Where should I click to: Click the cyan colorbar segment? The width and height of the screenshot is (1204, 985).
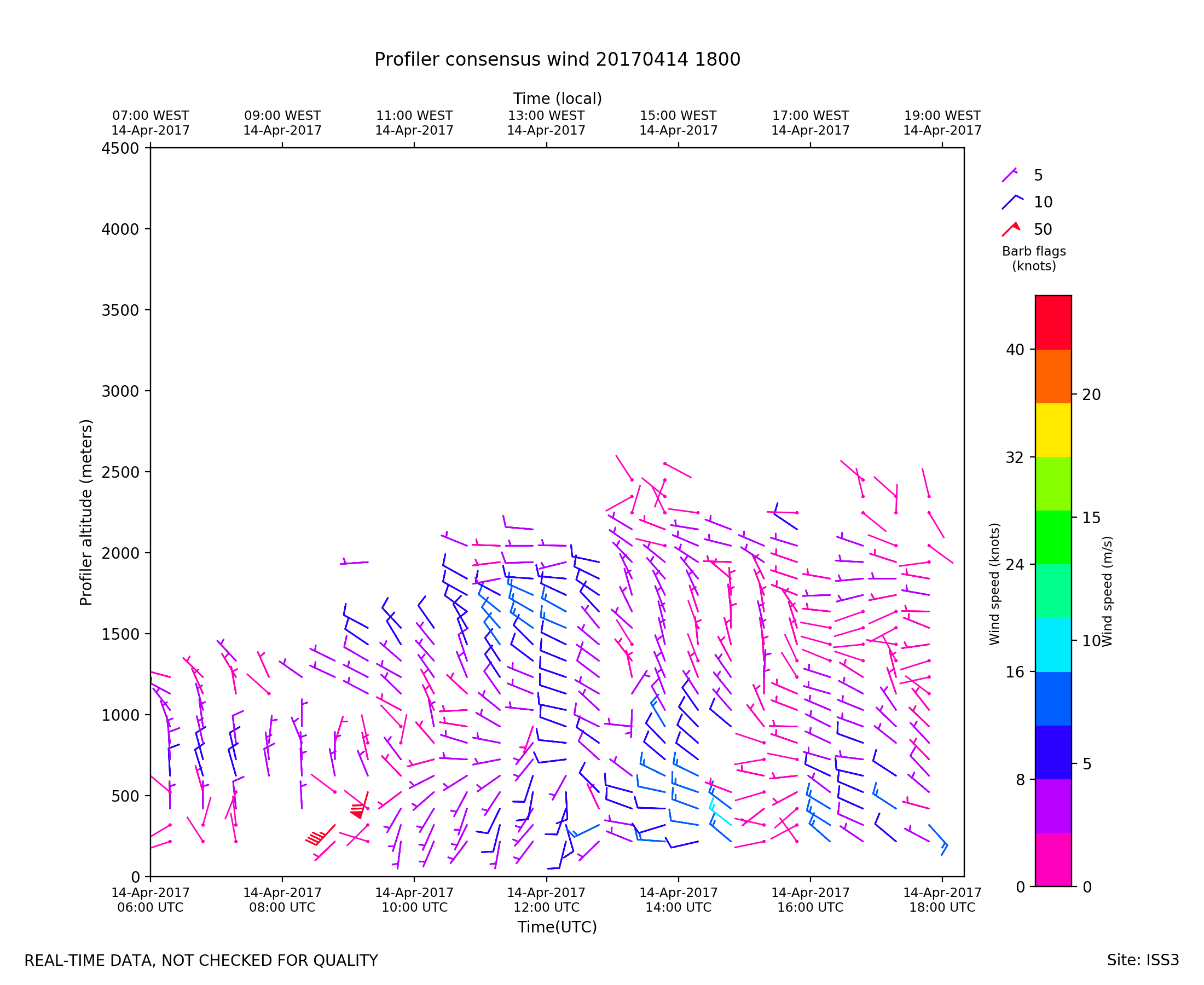pos(1053,645)
